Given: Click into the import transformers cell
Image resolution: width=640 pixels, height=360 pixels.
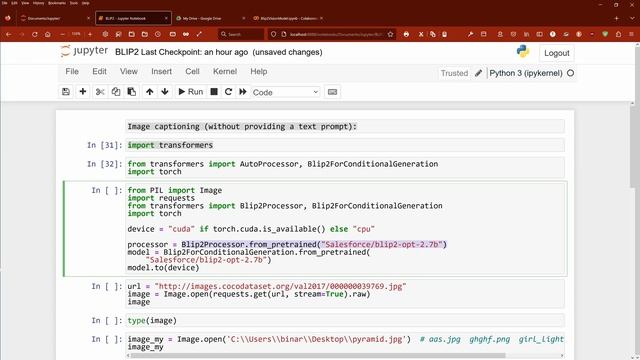Looking at the screenshot, I should 345,145.
